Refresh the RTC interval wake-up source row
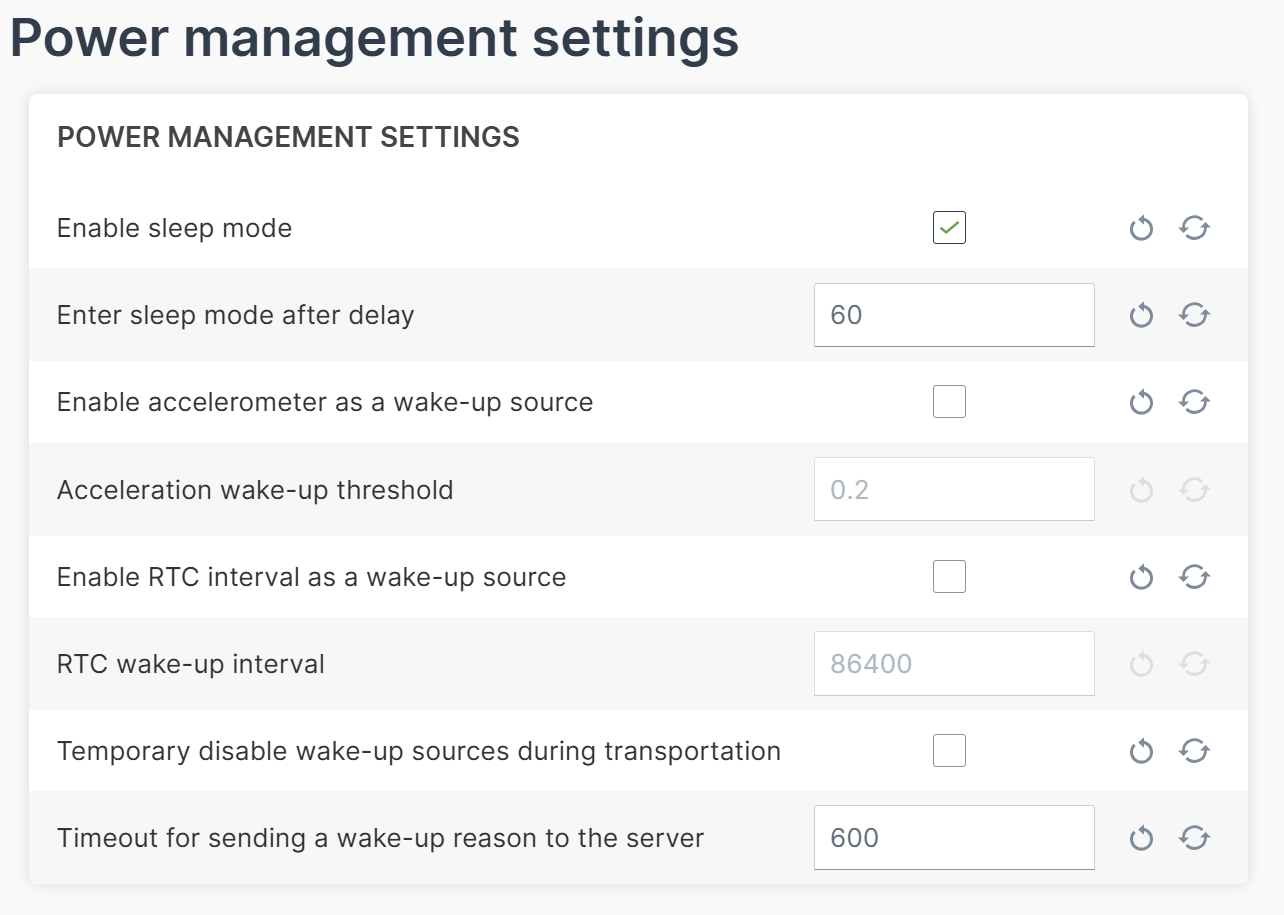Viewport: 1284px width, 915px height. (1194, 576)
